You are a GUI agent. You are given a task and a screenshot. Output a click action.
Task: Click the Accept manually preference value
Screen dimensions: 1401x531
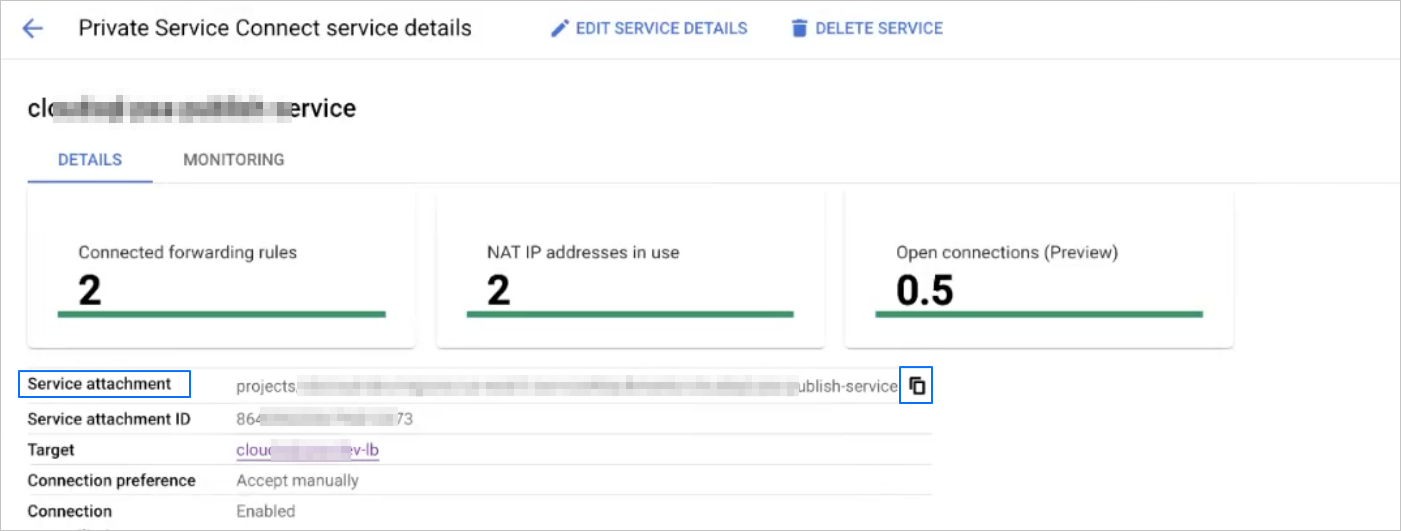click(297, 480)
